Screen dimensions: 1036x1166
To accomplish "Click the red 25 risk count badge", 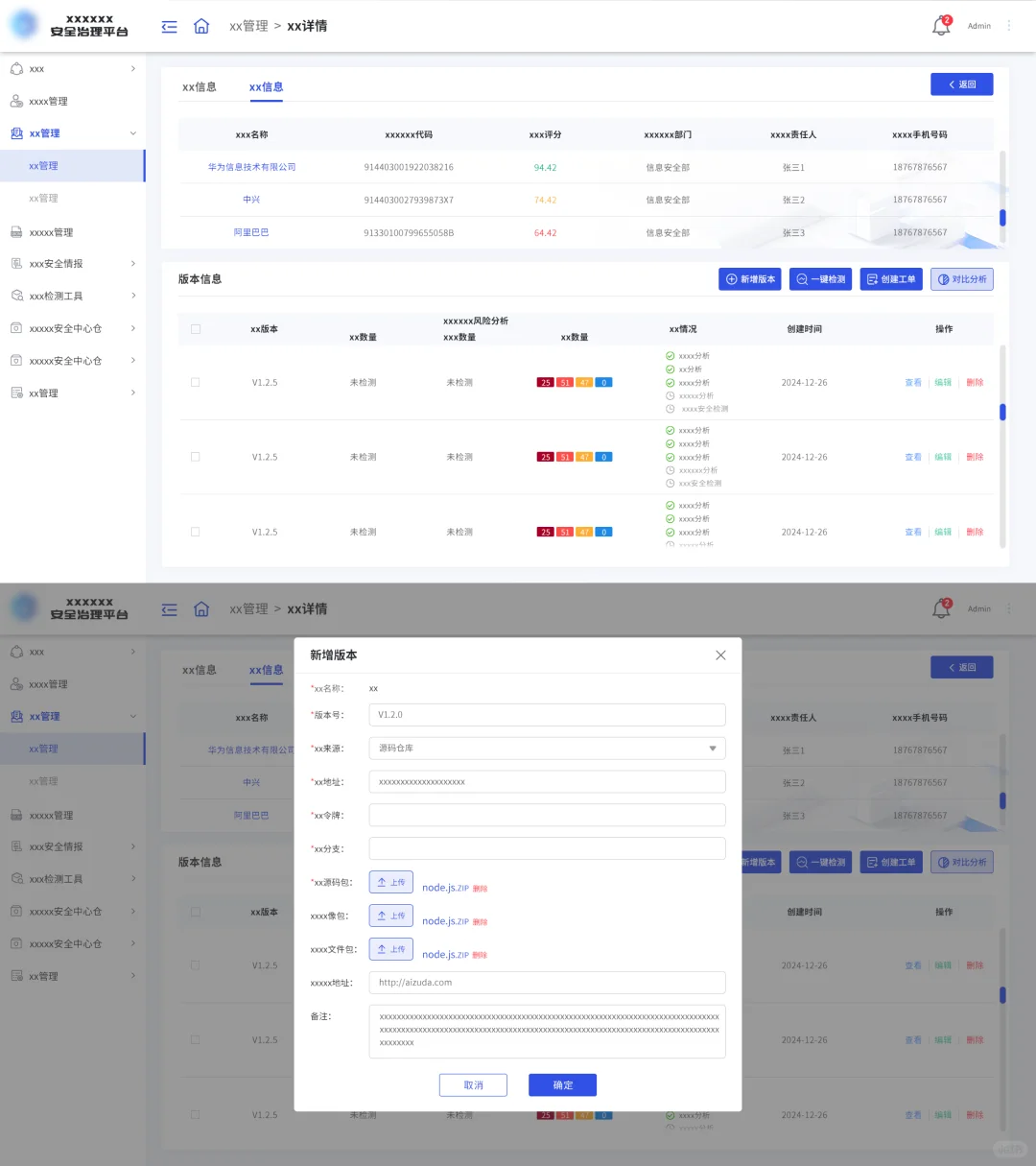I will [544, 381].
